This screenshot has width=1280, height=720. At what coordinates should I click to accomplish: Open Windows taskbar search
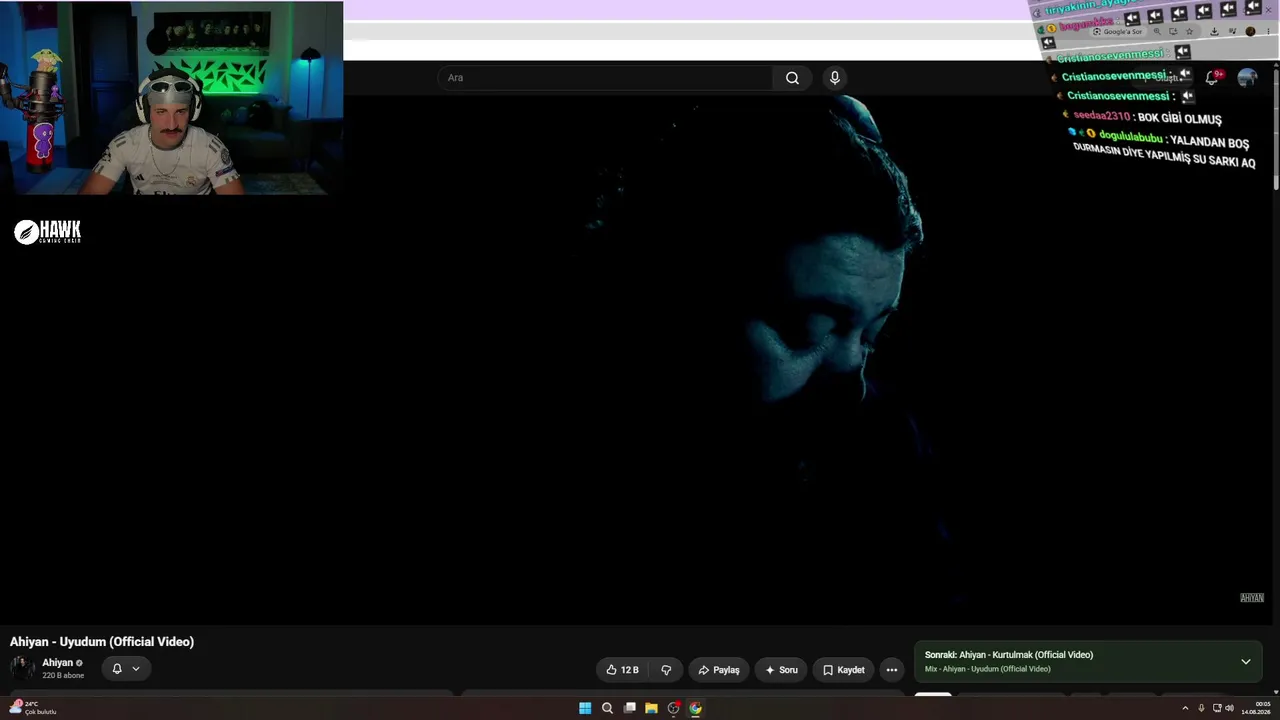607,708
